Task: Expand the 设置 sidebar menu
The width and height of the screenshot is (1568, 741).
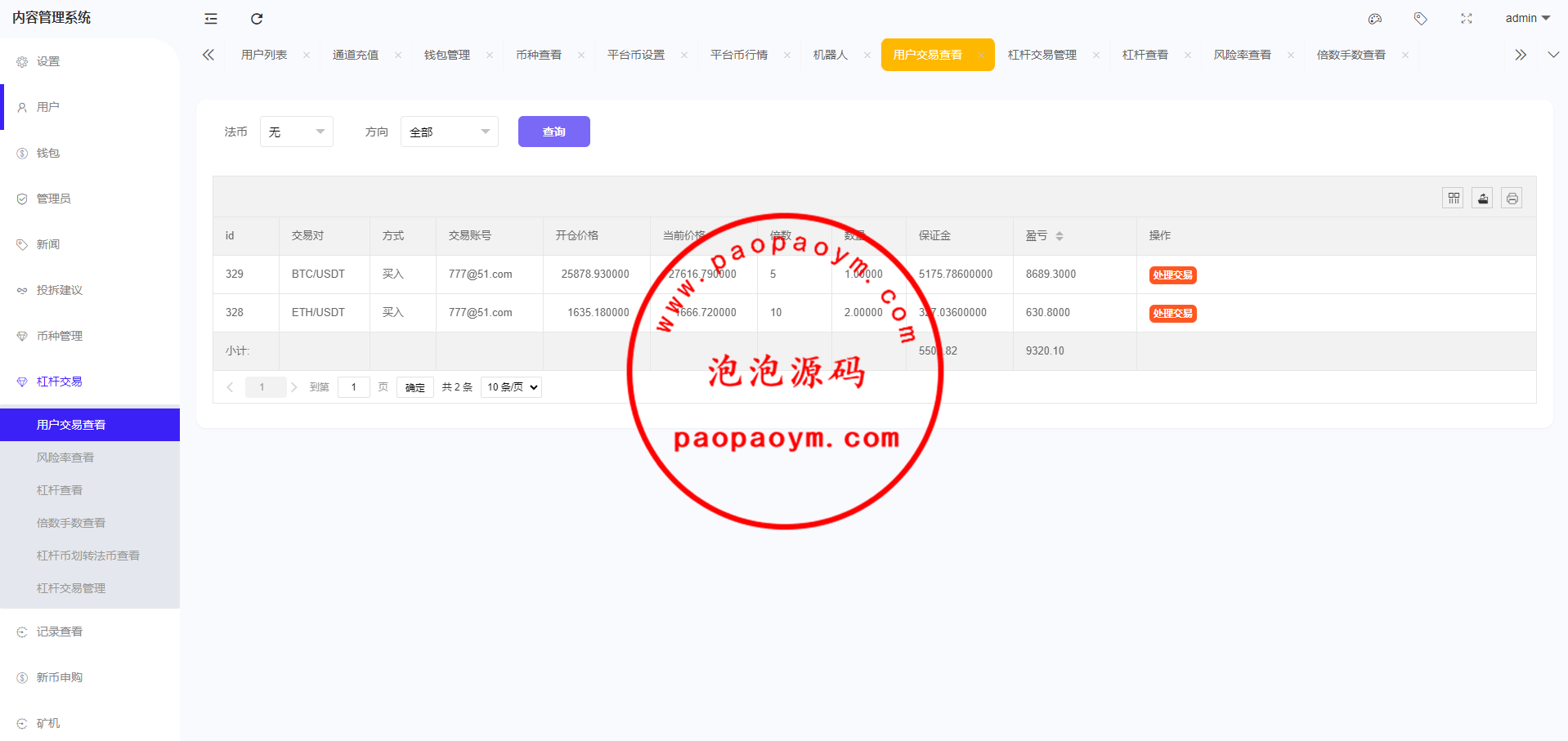Action: coord(90,61)
